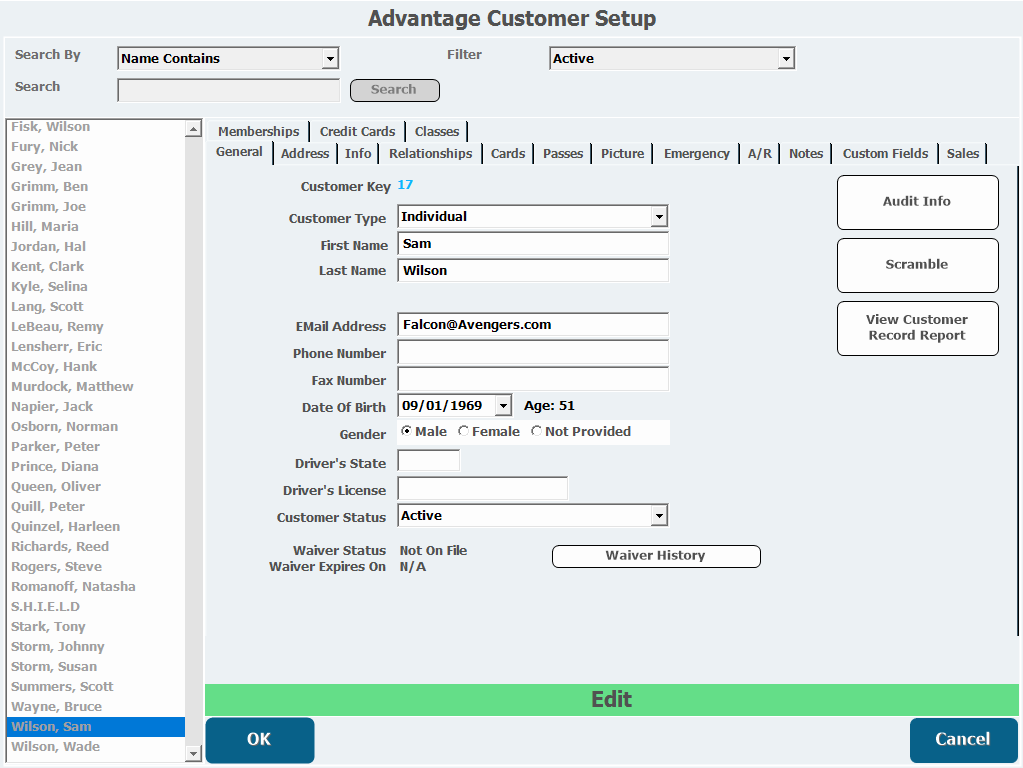Select Lang, Scott in customer list

click(x=95, y=307)
